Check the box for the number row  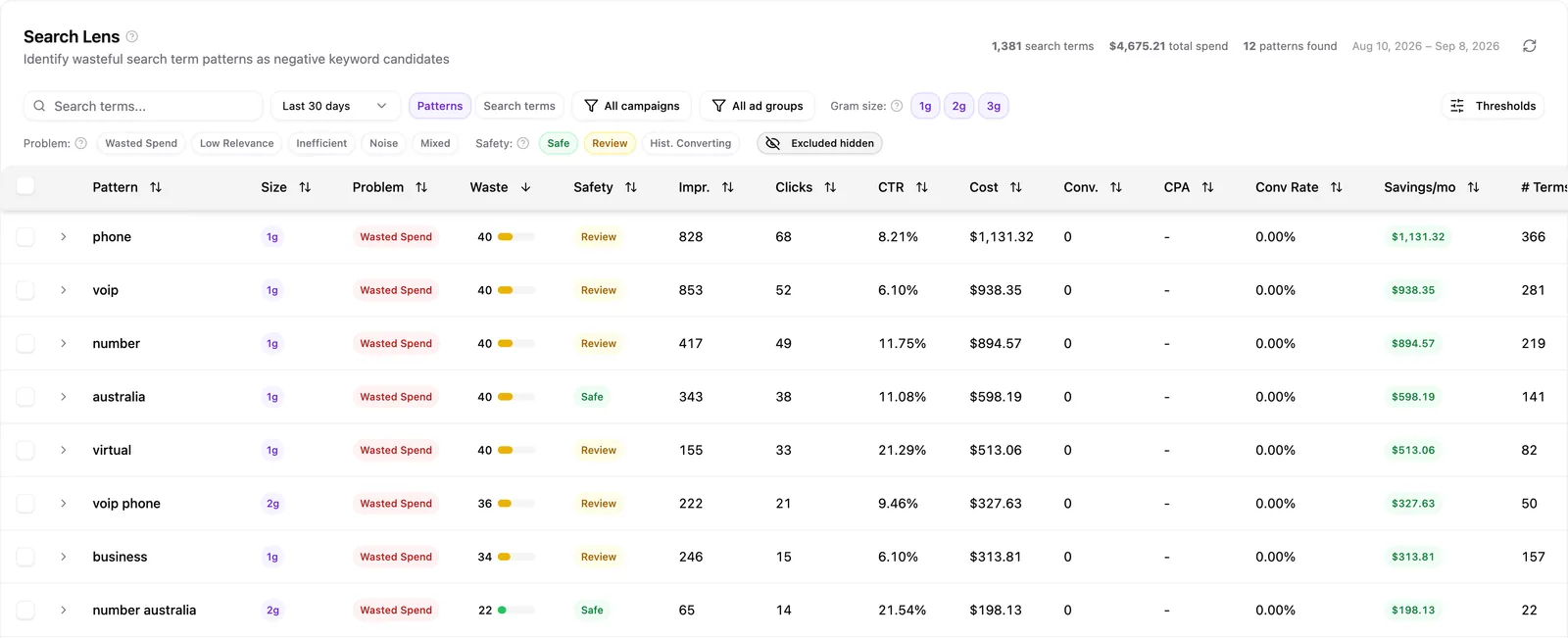25,343
